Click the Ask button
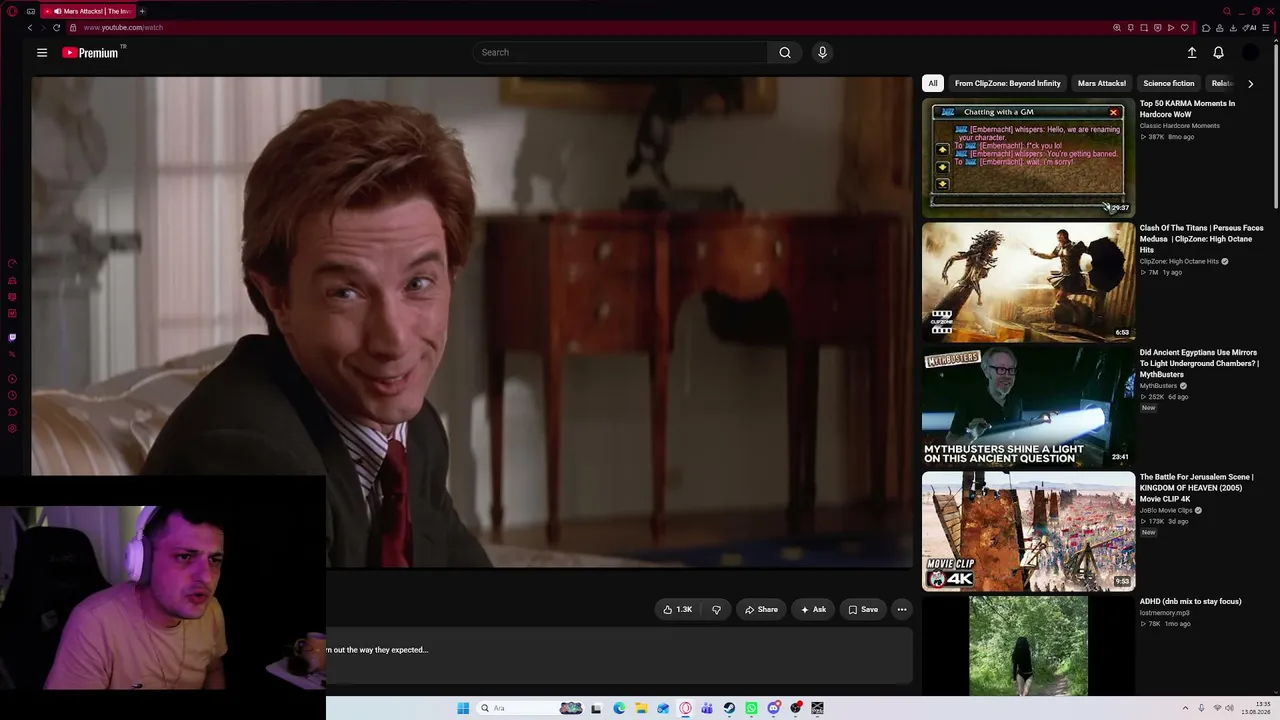The height and width of the screenshot is (720, 1280). point(813,610)
